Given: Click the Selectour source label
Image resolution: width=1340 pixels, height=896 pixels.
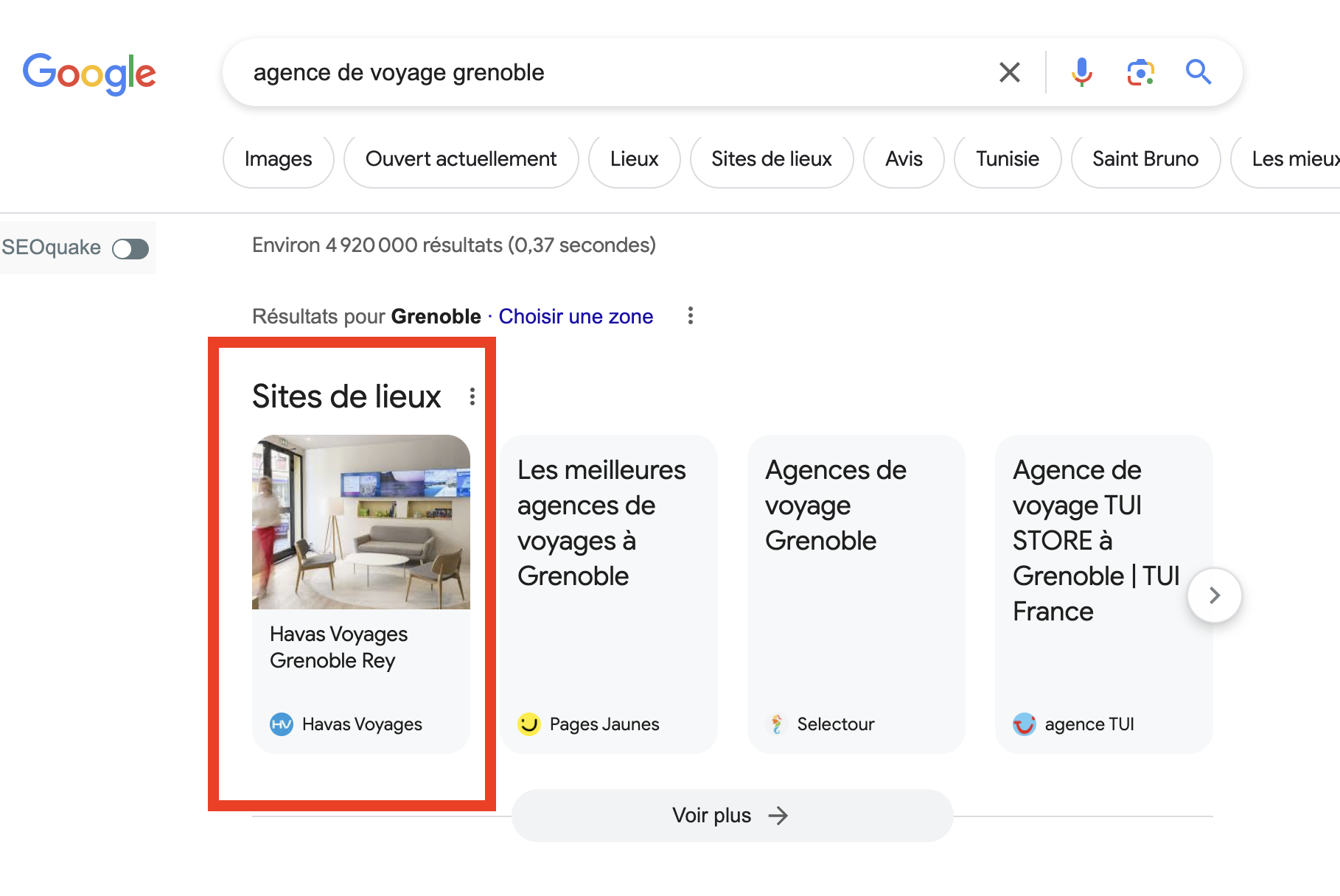Looking at the screenshot, I should click(836, 724).
